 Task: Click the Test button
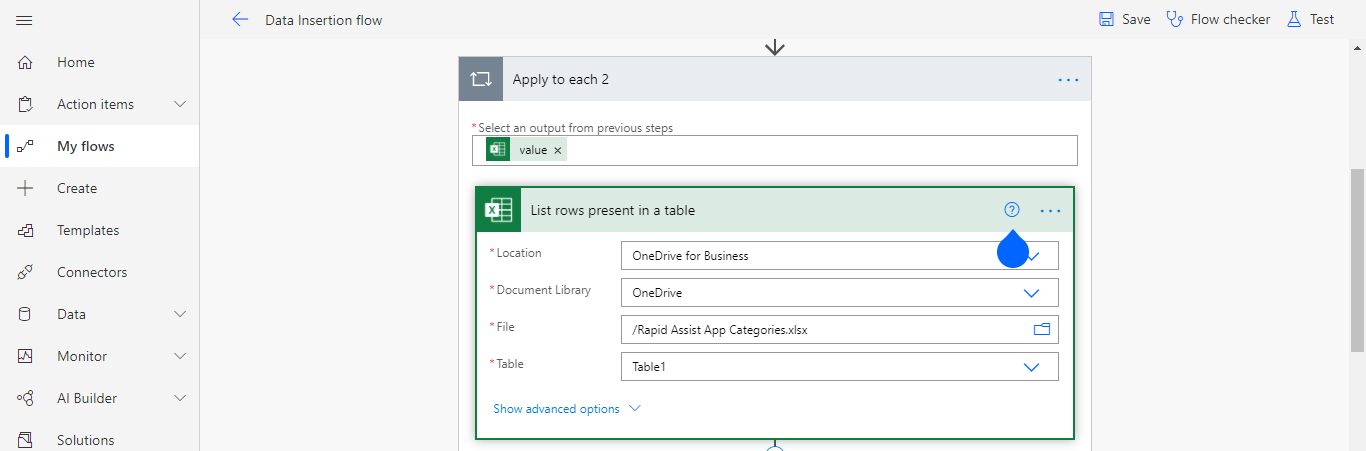tap(1310, 19)
